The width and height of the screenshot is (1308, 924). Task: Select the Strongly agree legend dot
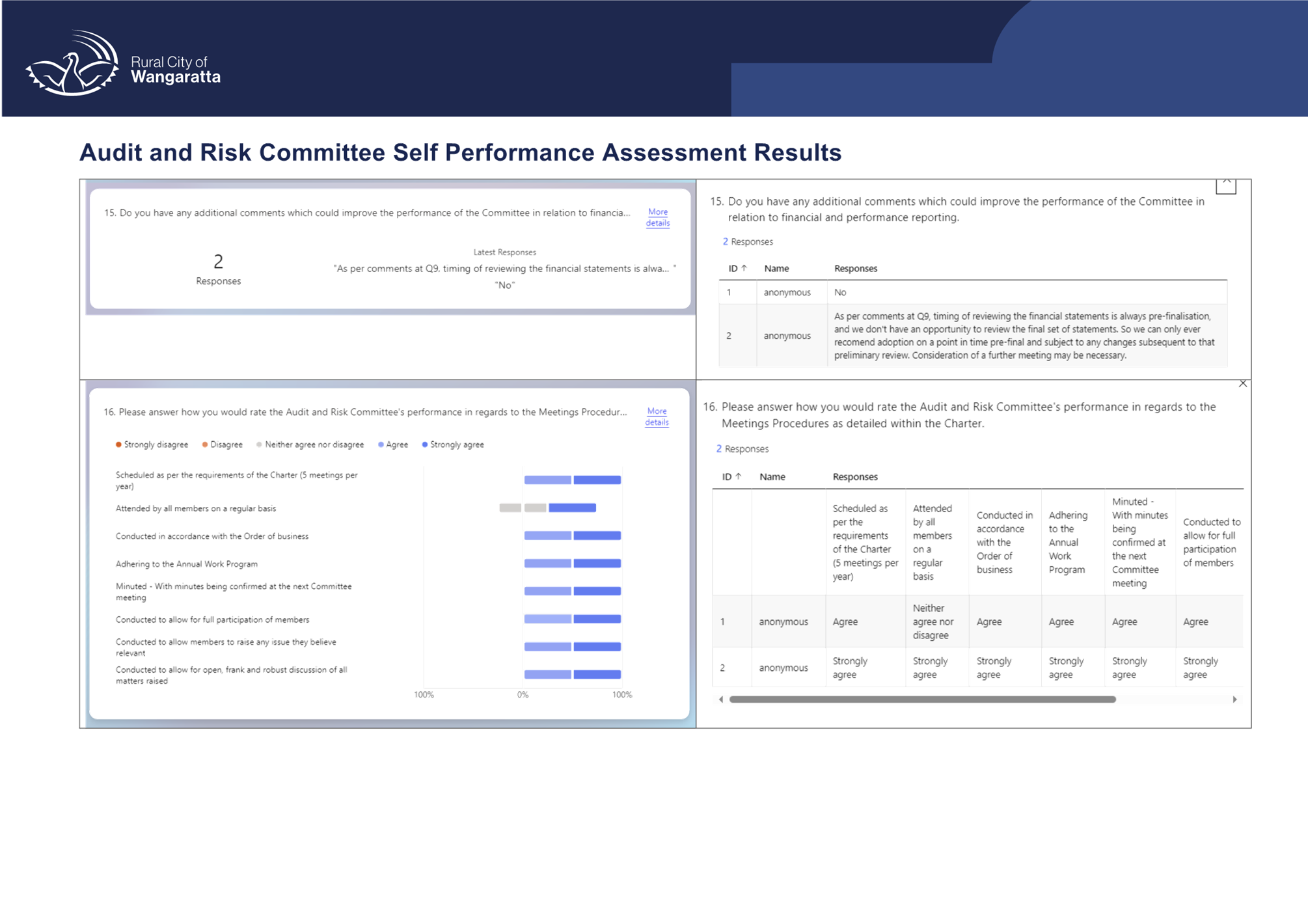[x=425, y=444]
